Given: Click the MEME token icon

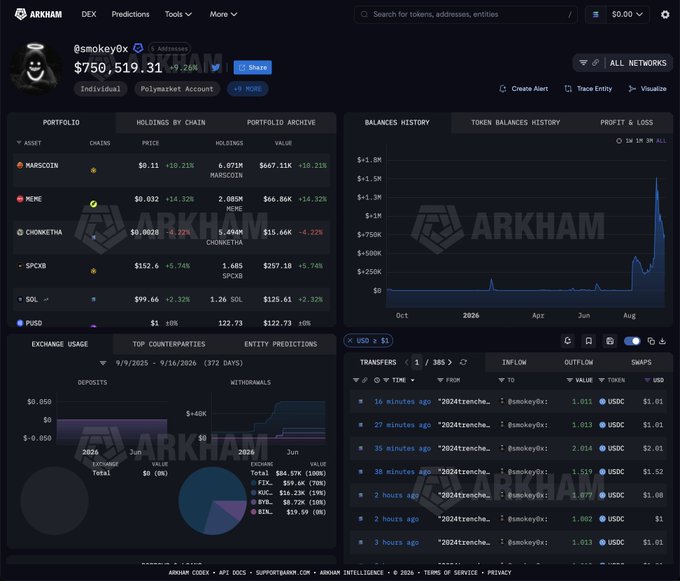Looking at the screenshot, I should tap(20, 199).
